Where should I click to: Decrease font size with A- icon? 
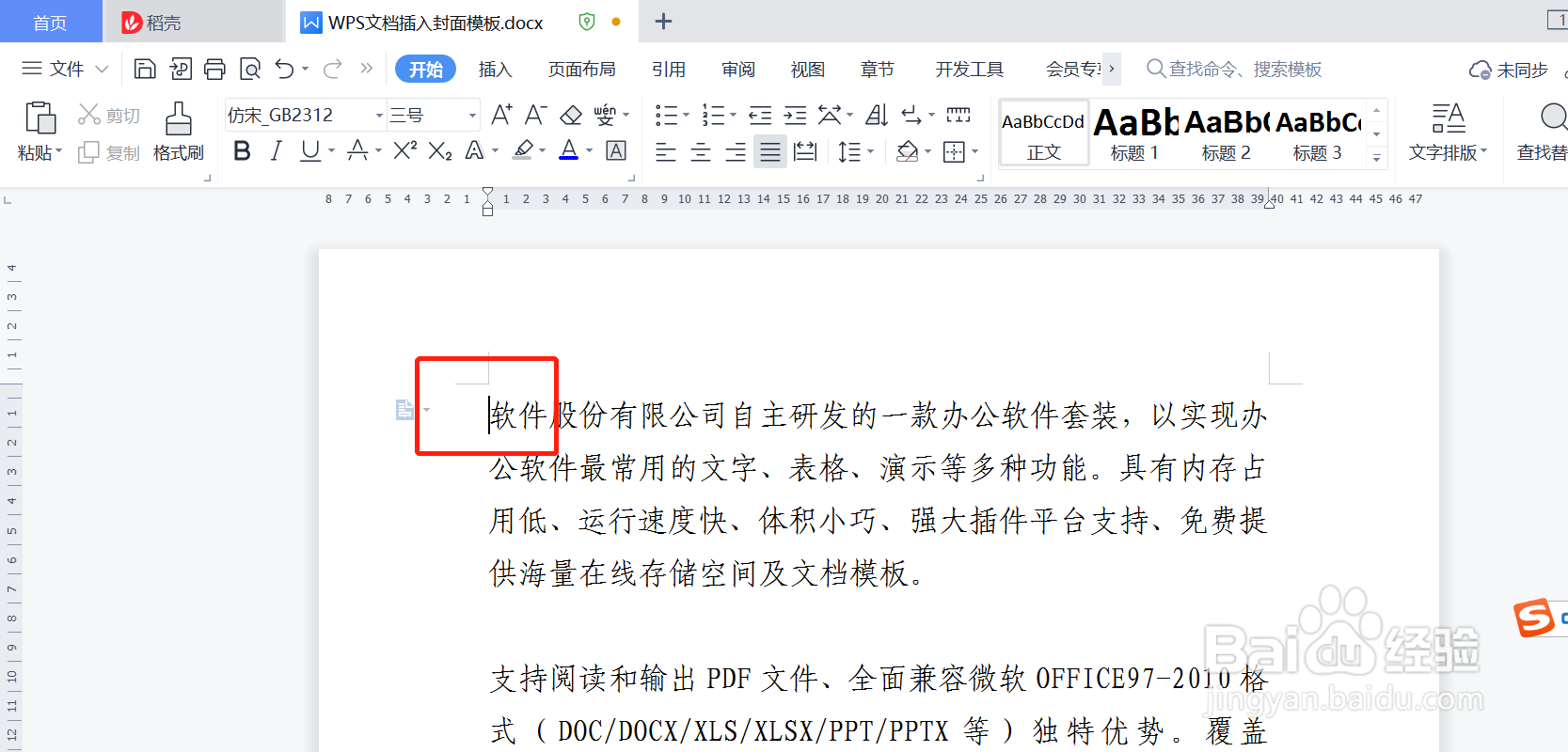point(535,115)
